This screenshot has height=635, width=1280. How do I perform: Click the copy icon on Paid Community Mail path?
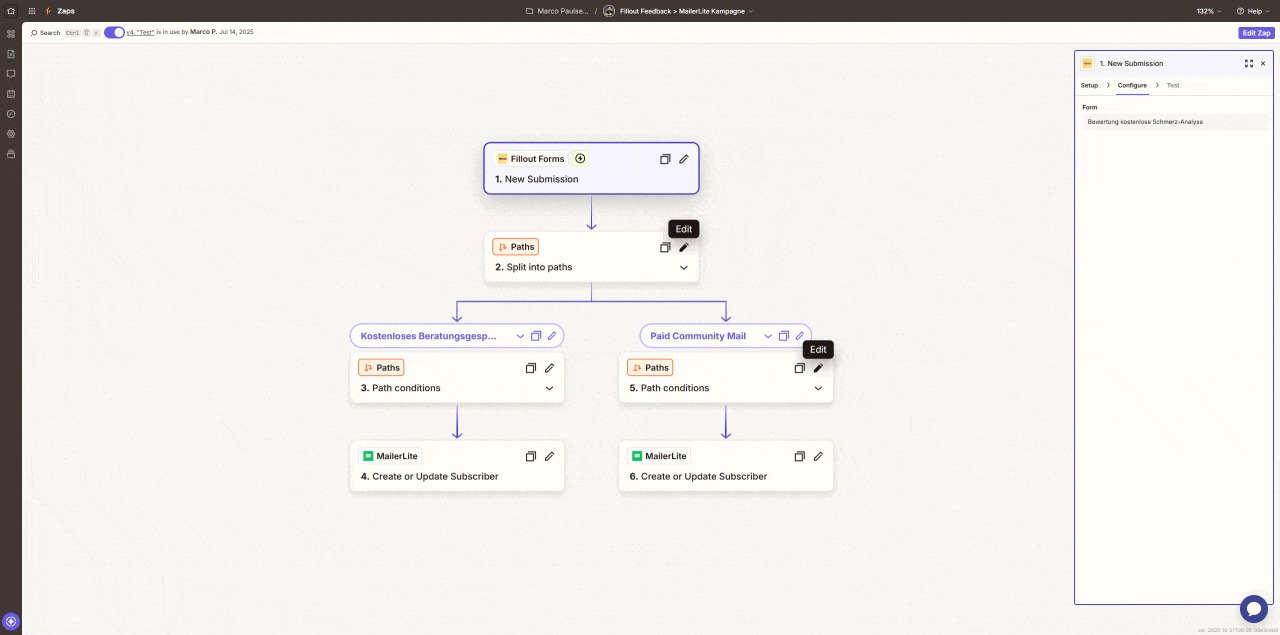(x=784, y=335)
